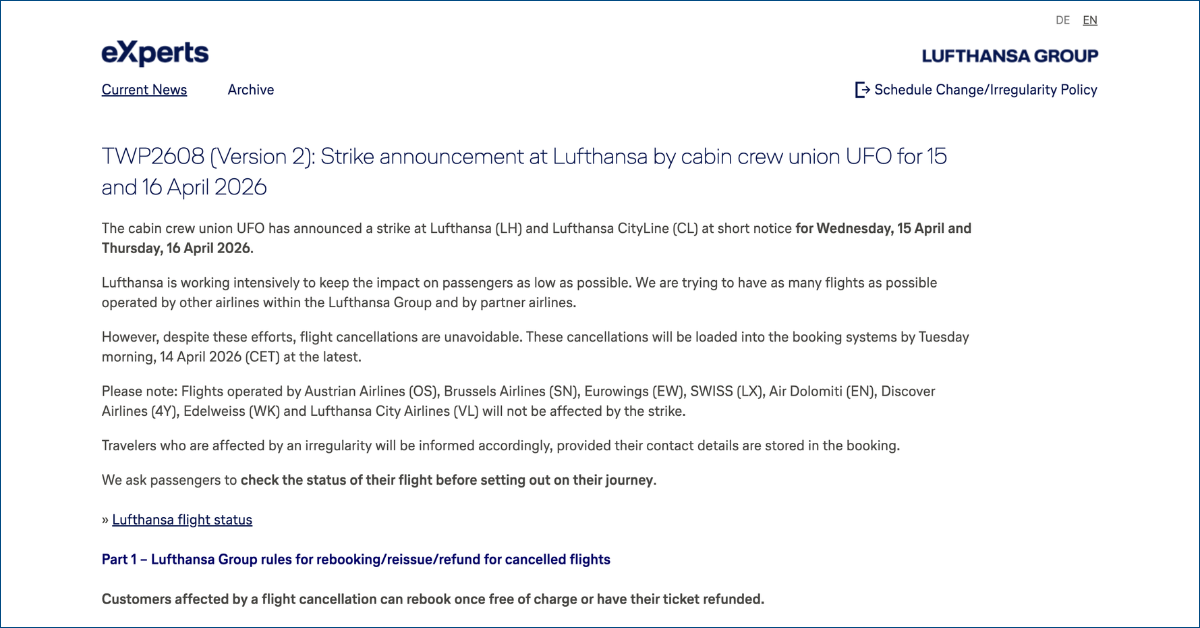
Task: Click the "However, despite these efforts" paragraph
Action: [x=535, y=347]
